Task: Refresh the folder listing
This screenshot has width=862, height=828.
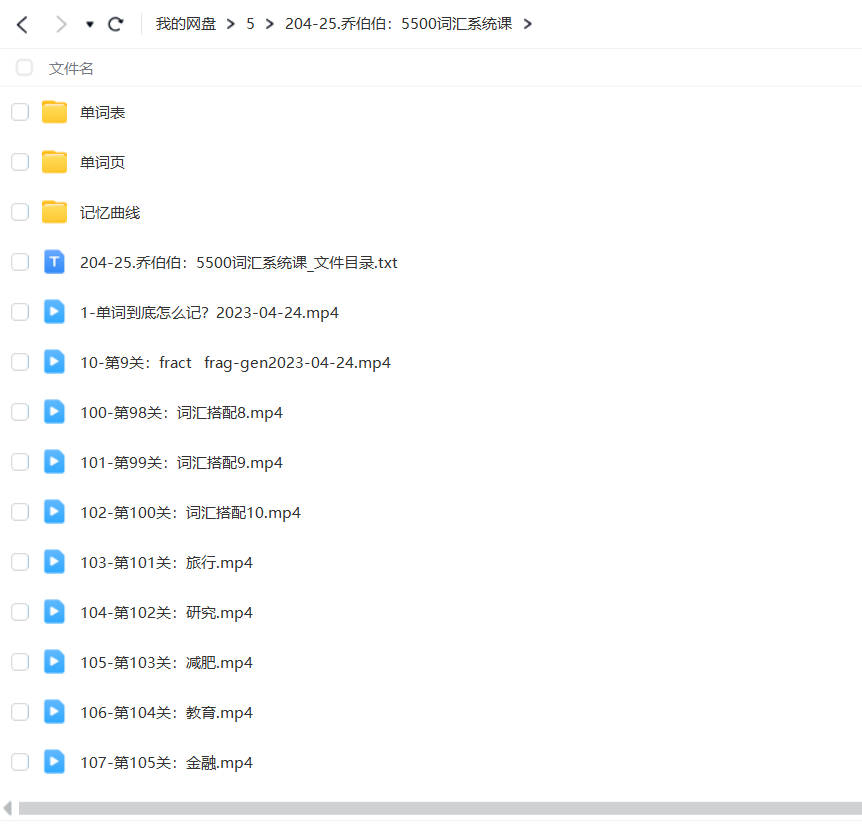Action: (115, 24)
